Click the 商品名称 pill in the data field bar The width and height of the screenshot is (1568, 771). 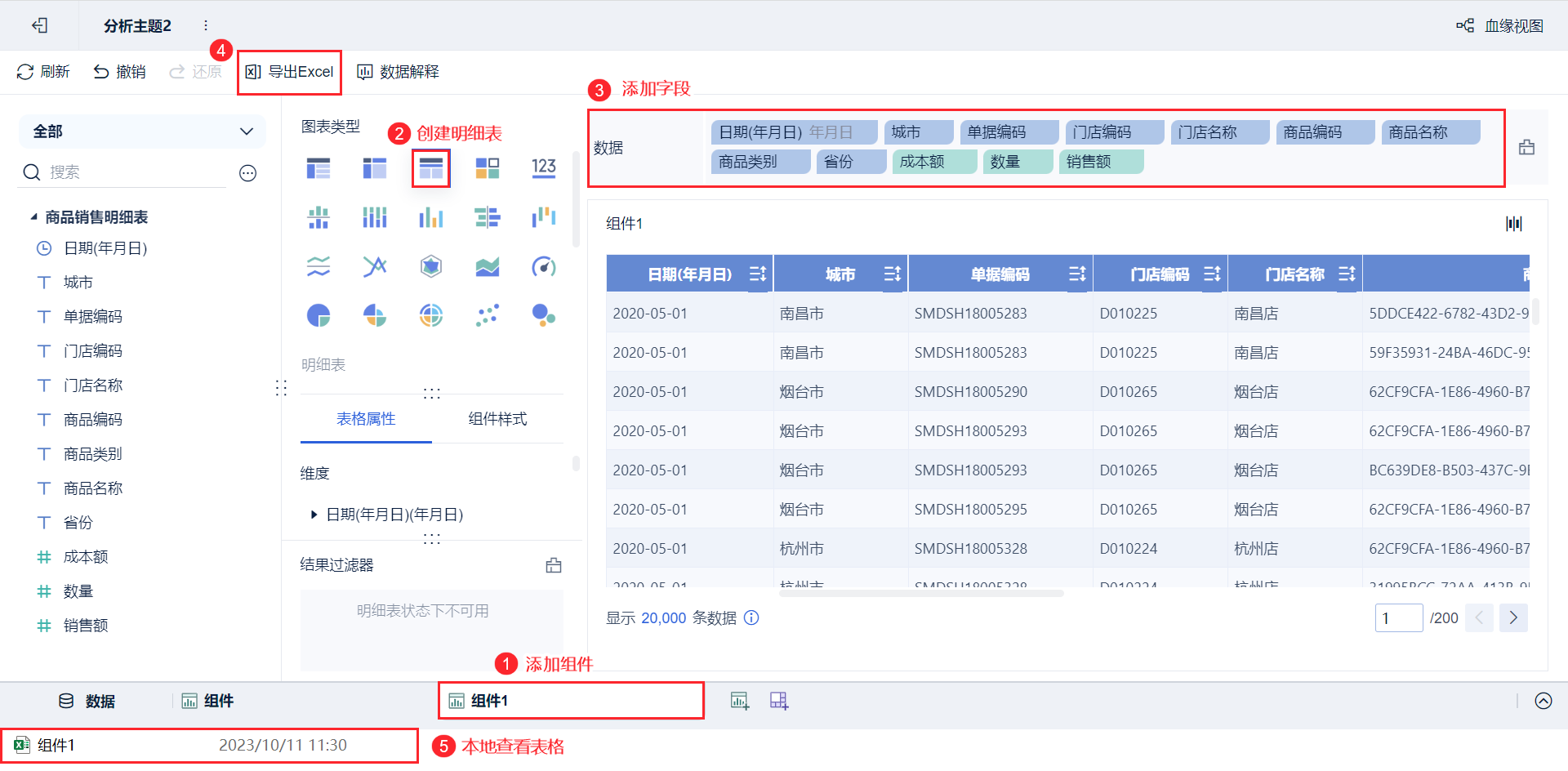coord(1431,132)
